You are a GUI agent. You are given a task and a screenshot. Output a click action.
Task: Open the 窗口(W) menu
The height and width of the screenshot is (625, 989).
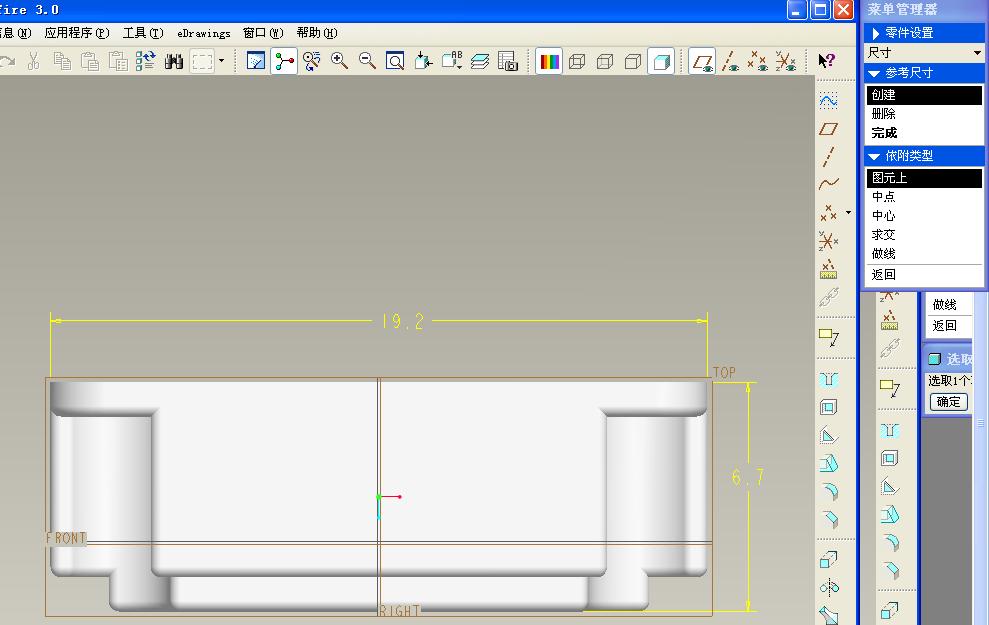click(x=263, y=33)
